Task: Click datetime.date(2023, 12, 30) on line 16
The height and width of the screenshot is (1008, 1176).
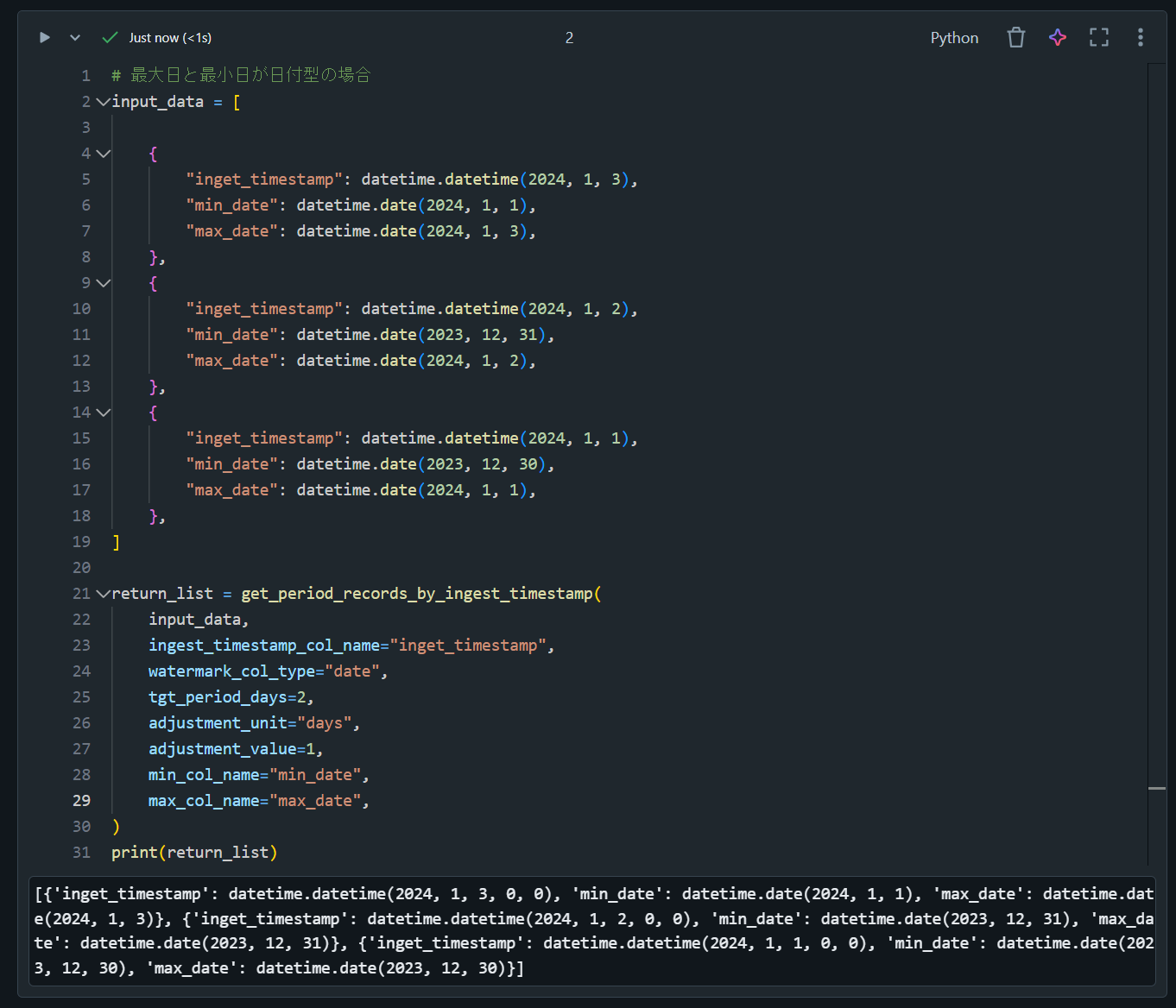Action: pos(421,464)
